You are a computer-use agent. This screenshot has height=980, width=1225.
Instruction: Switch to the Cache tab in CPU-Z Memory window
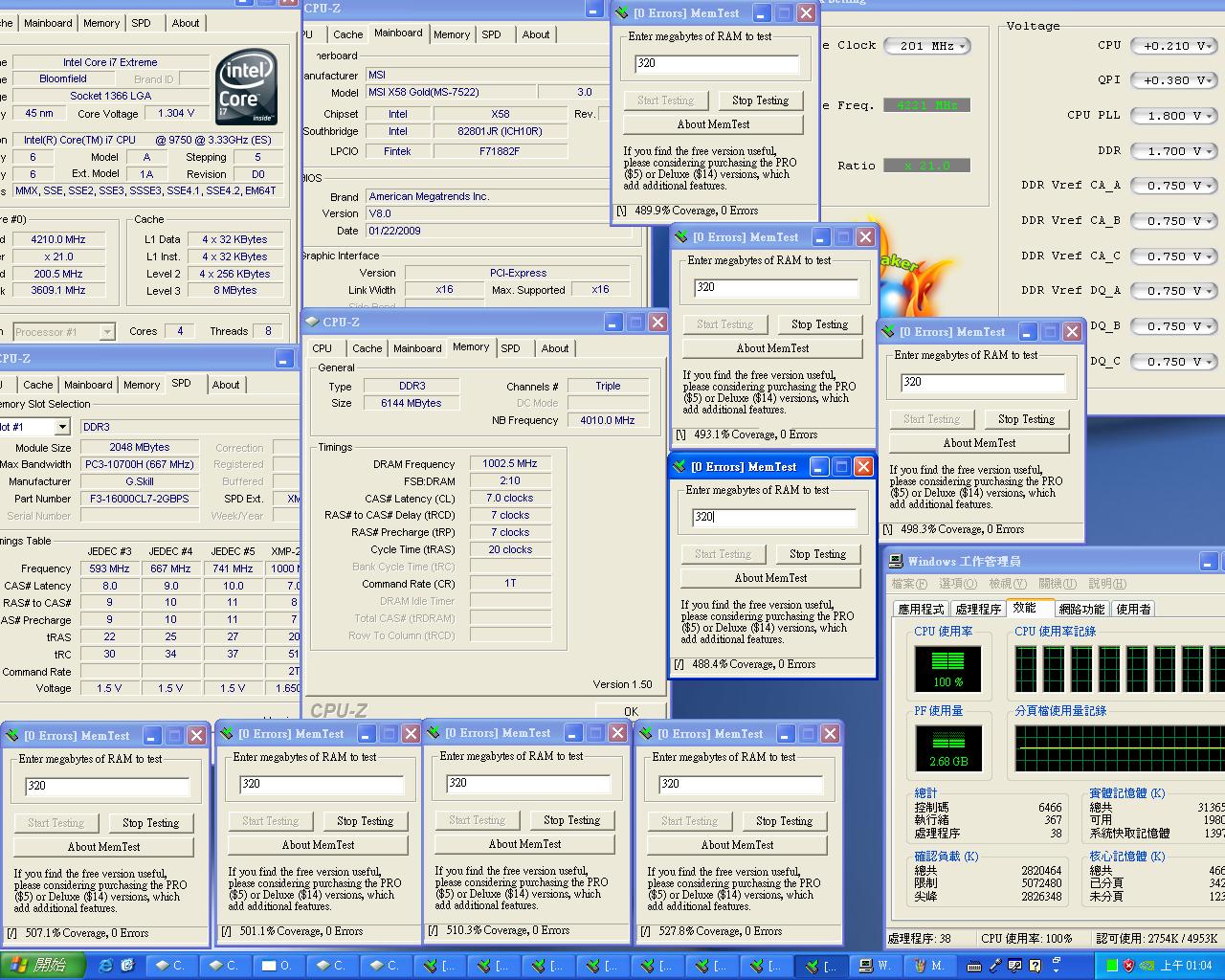(367, 348)
